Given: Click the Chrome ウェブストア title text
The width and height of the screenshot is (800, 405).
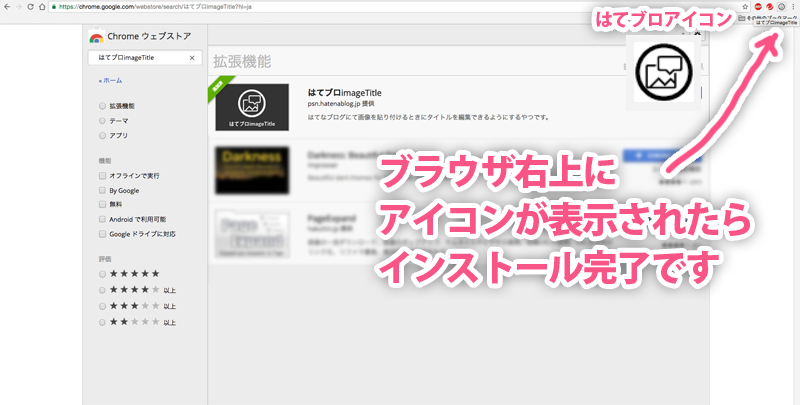Looking at the screenshot, I should coord(149,36).
